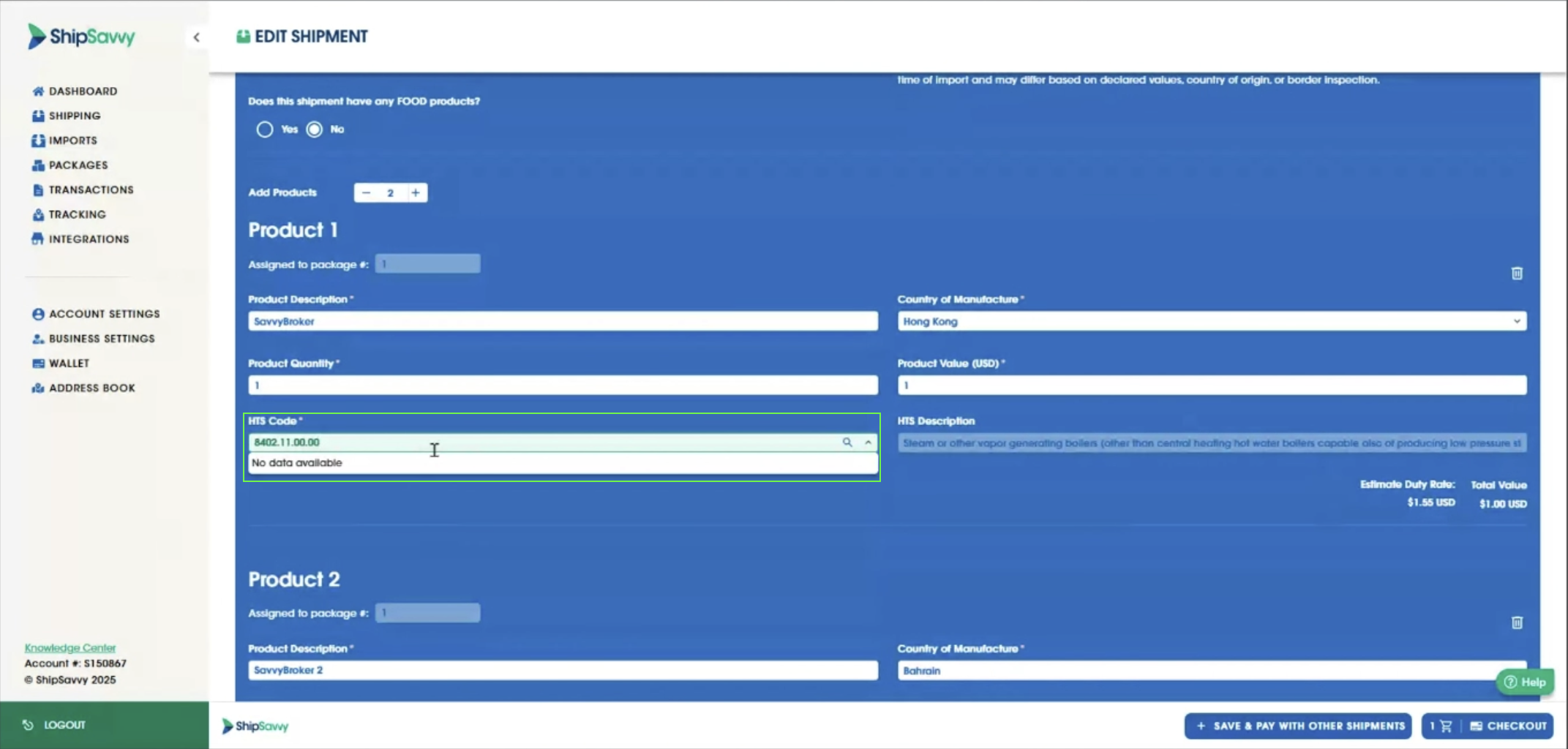Click Account #: S150867 text
1568x749 pixels.
75,663
